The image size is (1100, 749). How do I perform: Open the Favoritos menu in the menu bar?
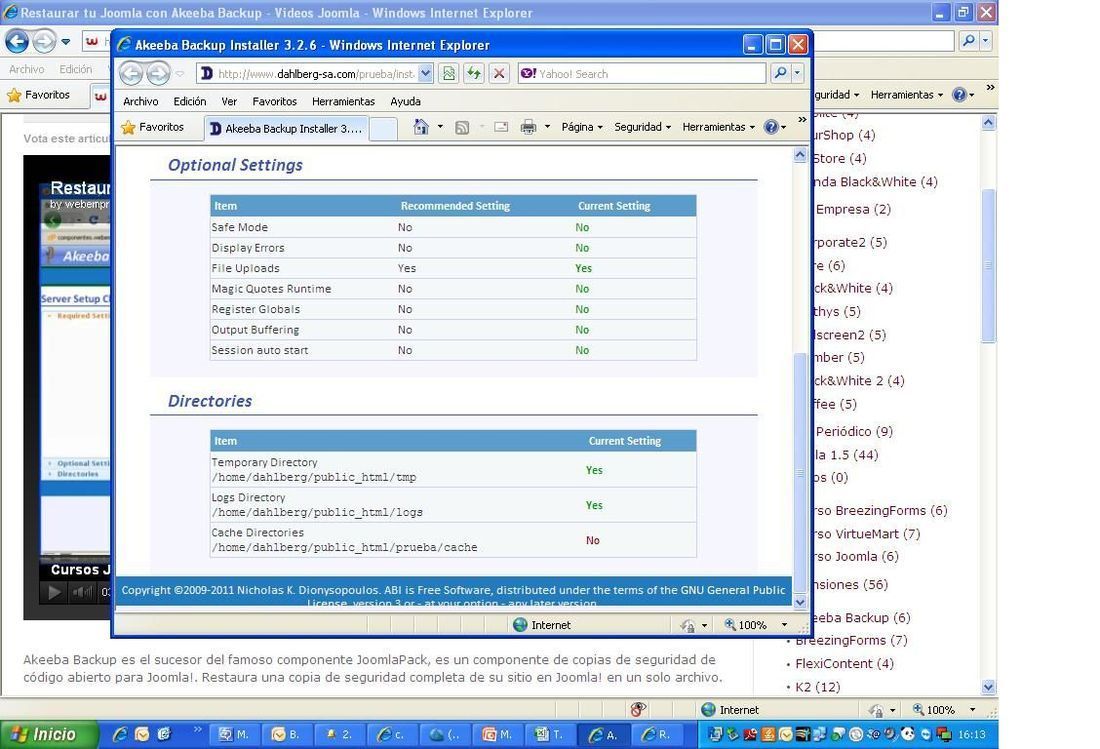[274, 101]
